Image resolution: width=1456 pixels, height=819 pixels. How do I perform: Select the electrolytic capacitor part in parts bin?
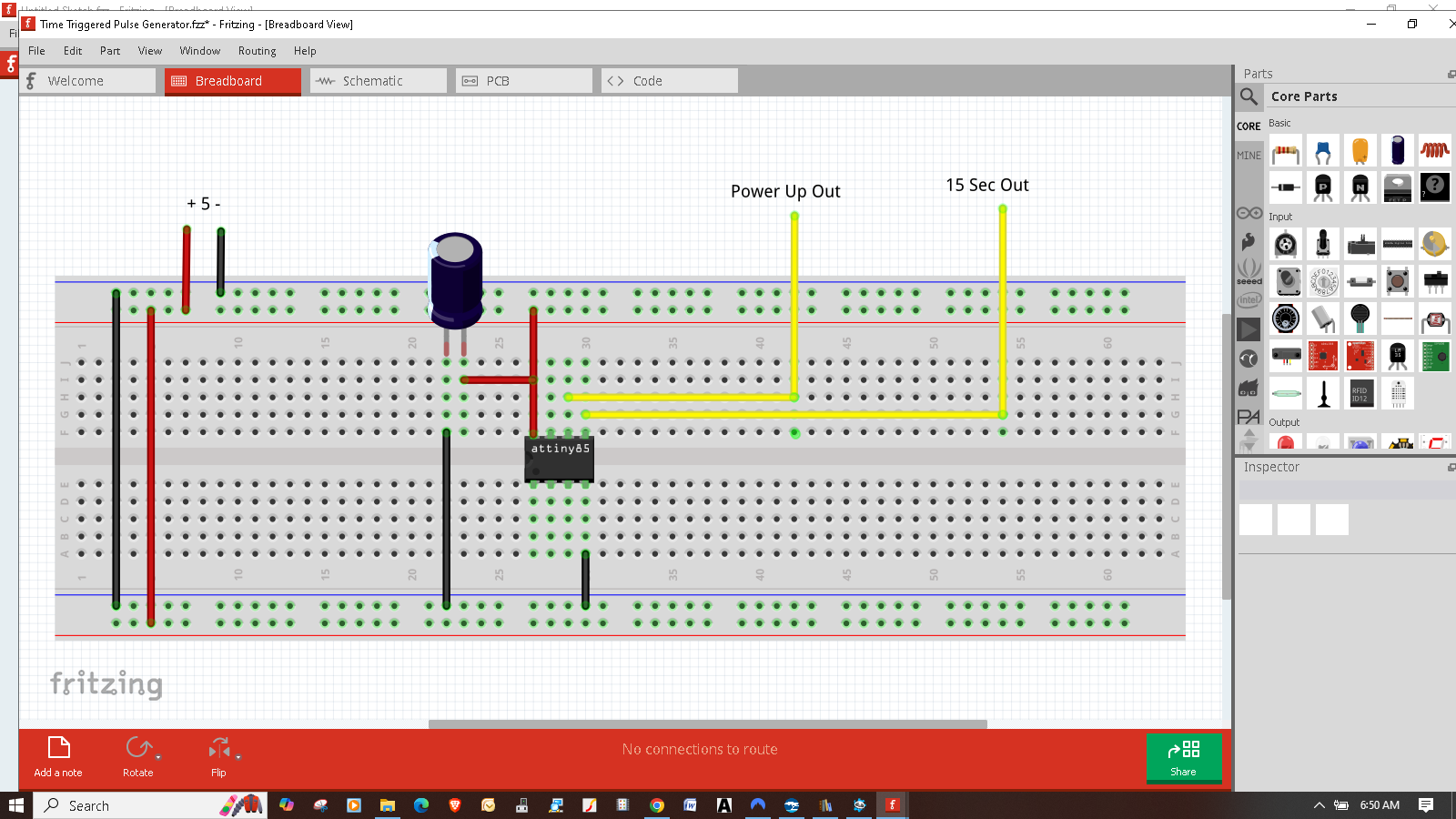(x=1398, y=151)
